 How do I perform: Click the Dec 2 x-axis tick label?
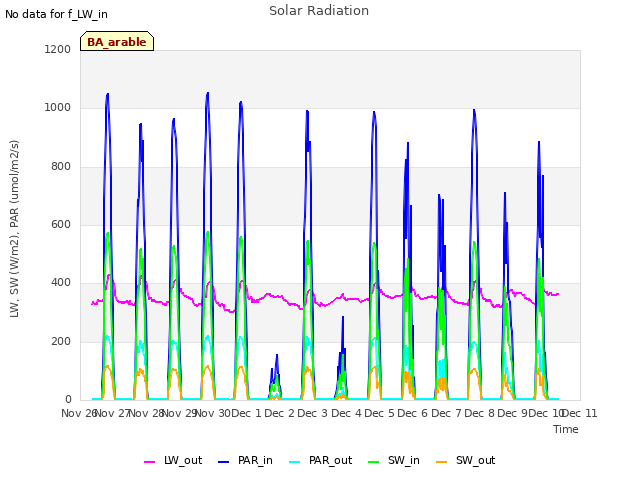279,413
